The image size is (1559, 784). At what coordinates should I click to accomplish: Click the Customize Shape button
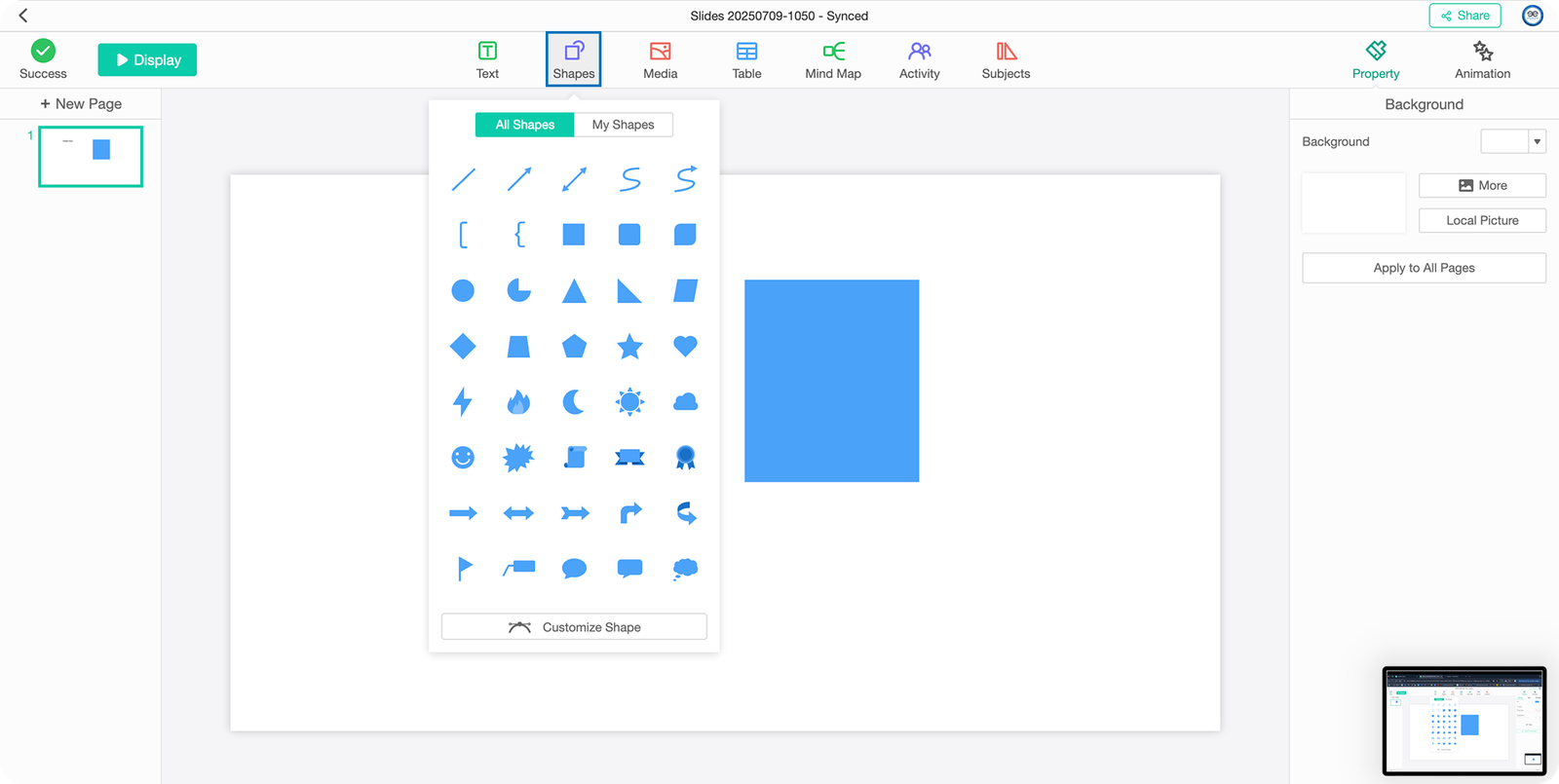coord(574,627)
